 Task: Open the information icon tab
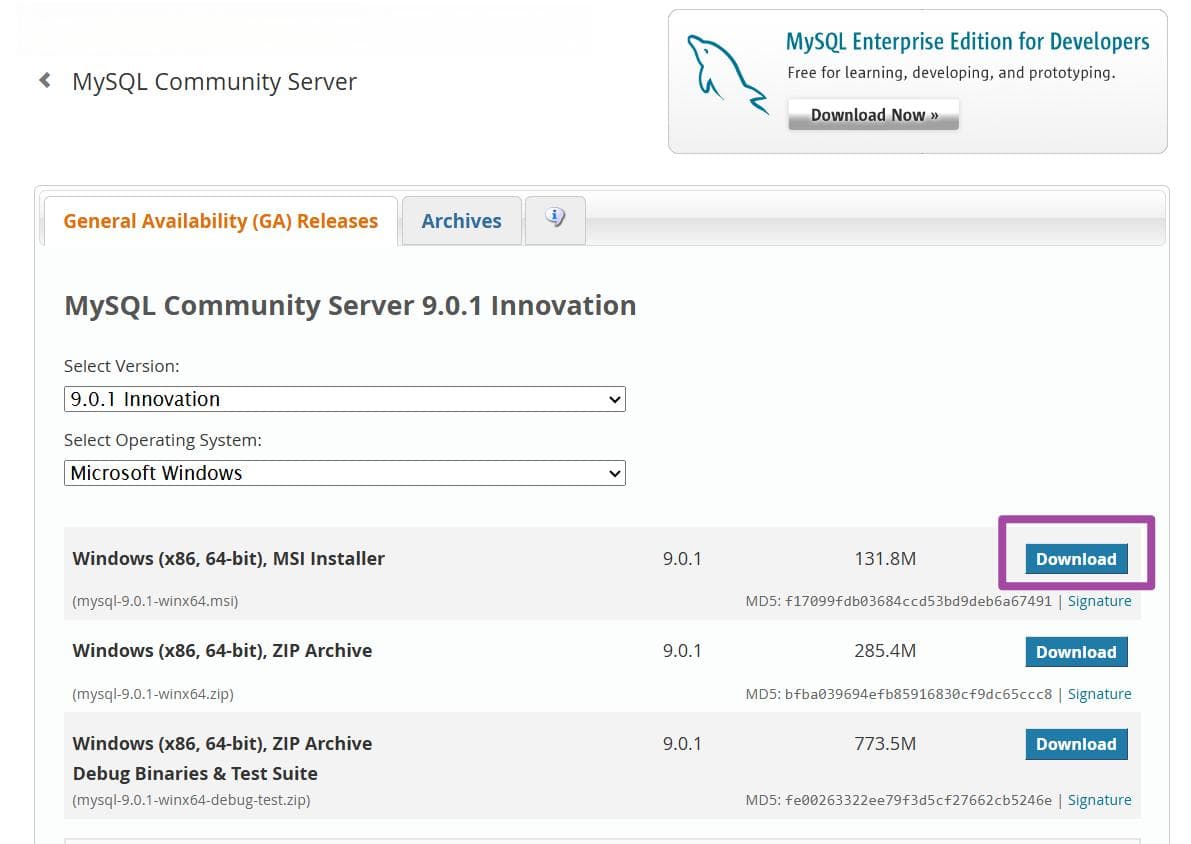click(555, 219)
